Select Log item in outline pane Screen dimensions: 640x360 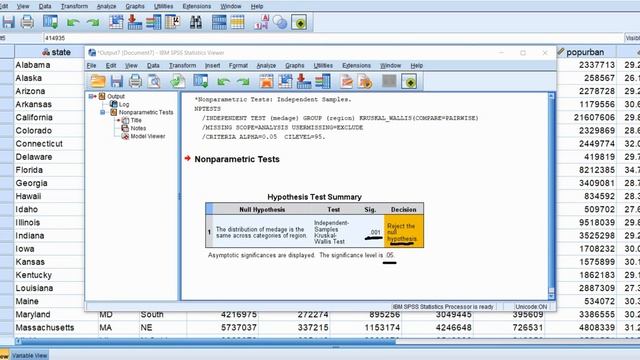point(124,104)
